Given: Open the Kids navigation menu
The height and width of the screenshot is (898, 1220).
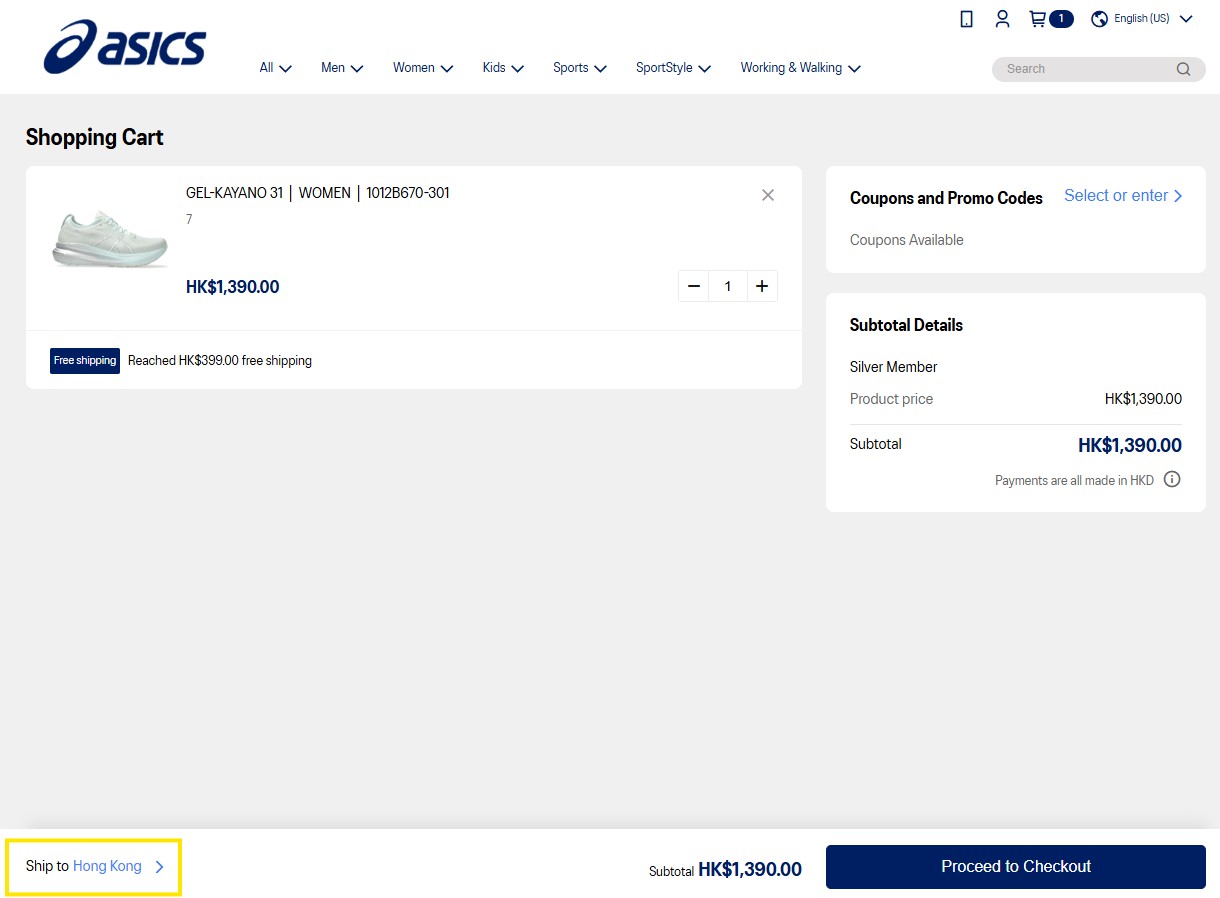Looking at the screenshot, I should (503, 68).
